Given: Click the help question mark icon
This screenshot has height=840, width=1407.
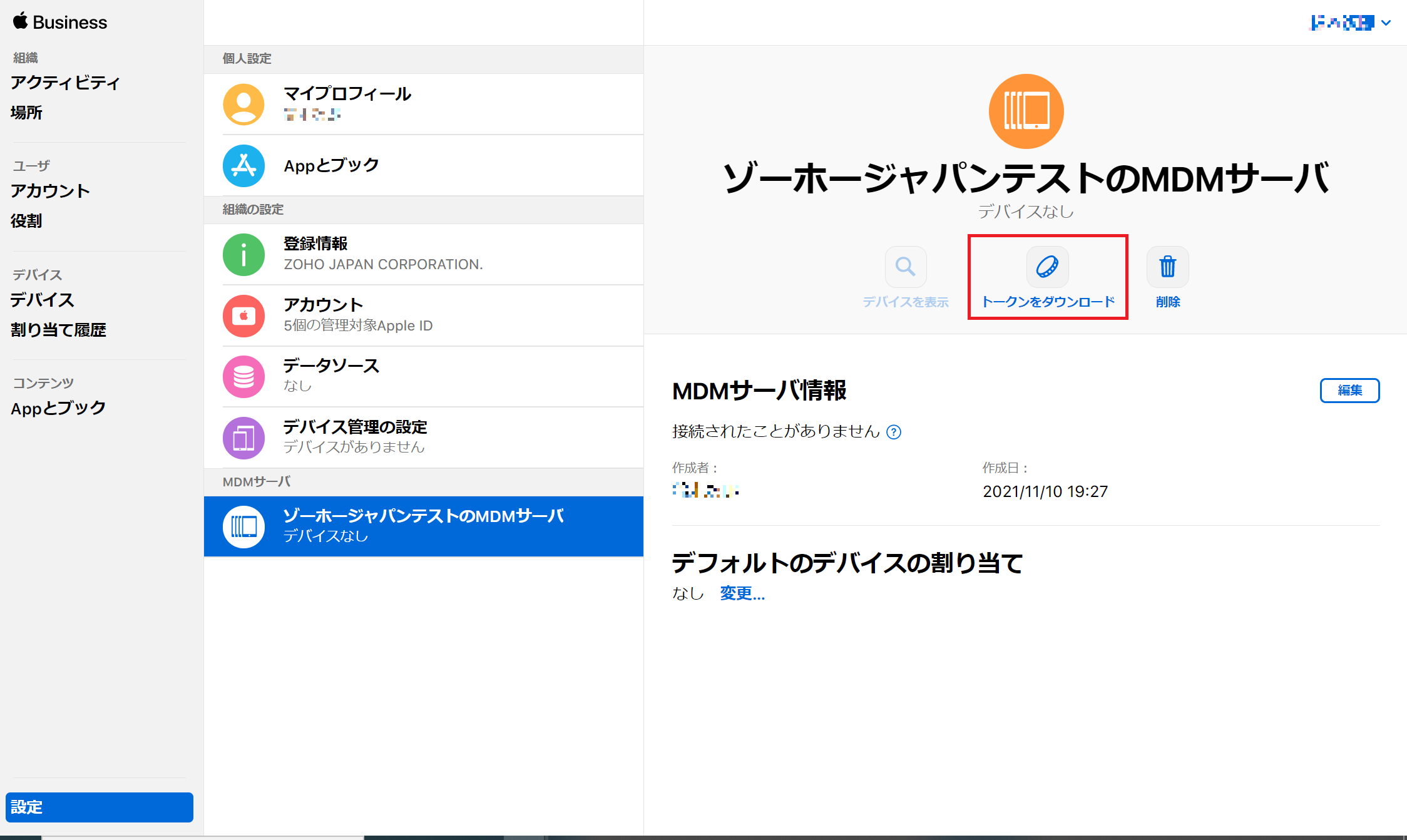Looking at the screenshot, I should point(894,432).
